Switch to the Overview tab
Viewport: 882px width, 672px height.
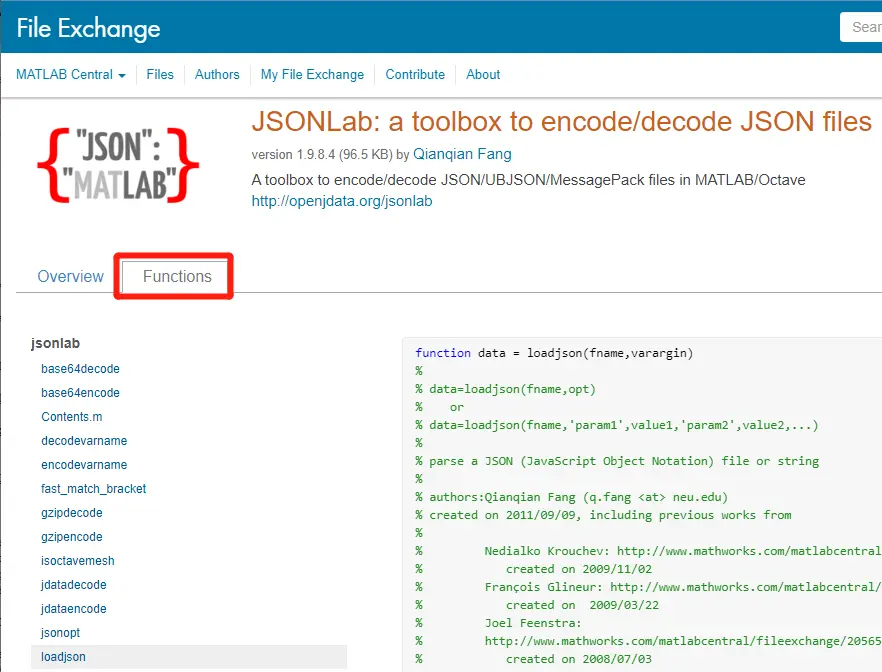[70, 277]
